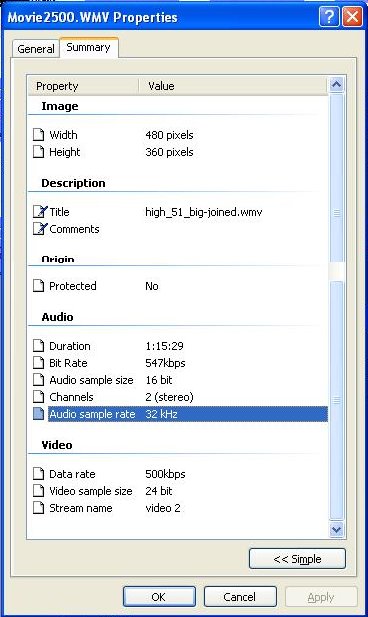Image resolution: width=368 pixels, height=617 pixels.
Task: Click the Cancel button
Action: tap(240, 597)
